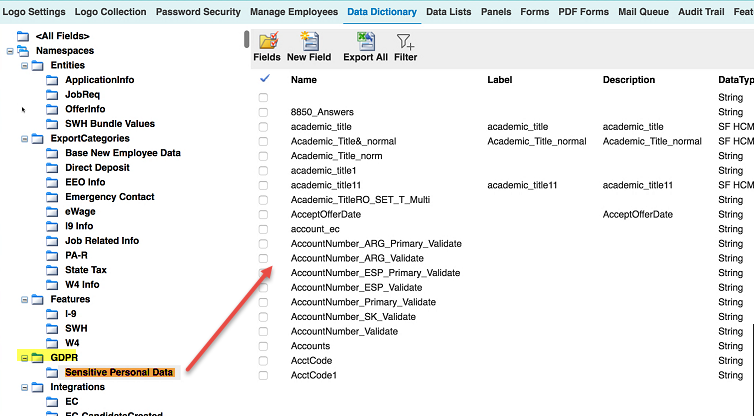Check the 8850_Answers row checkbox

coord(263,112)
